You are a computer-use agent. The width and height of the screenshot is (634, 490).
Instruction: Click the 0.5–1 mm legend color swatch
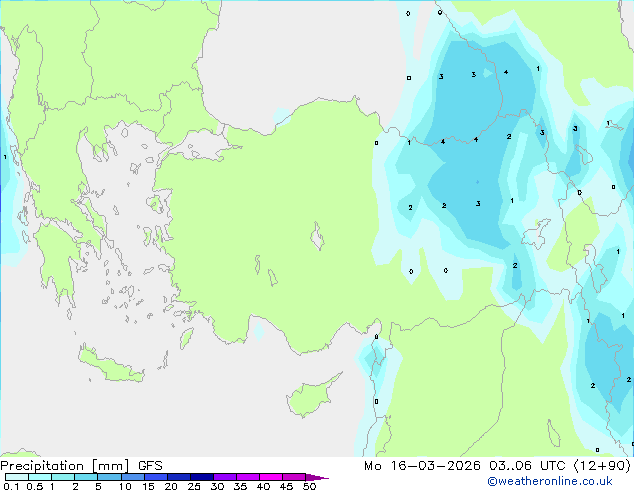[40, 477]
